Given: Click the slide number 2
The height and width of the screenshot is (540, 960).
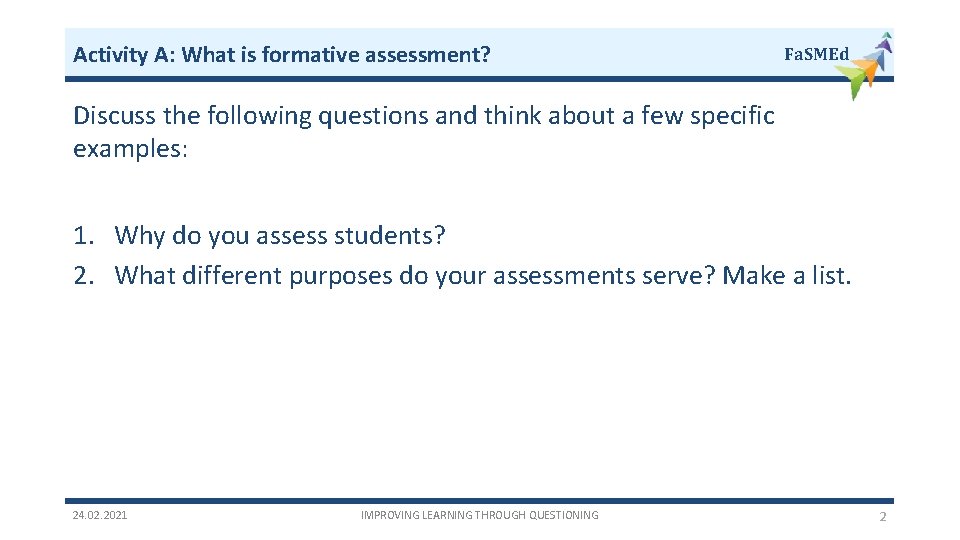Looking at the screenshot, I should pyautogui.click(x=882, y=516).
